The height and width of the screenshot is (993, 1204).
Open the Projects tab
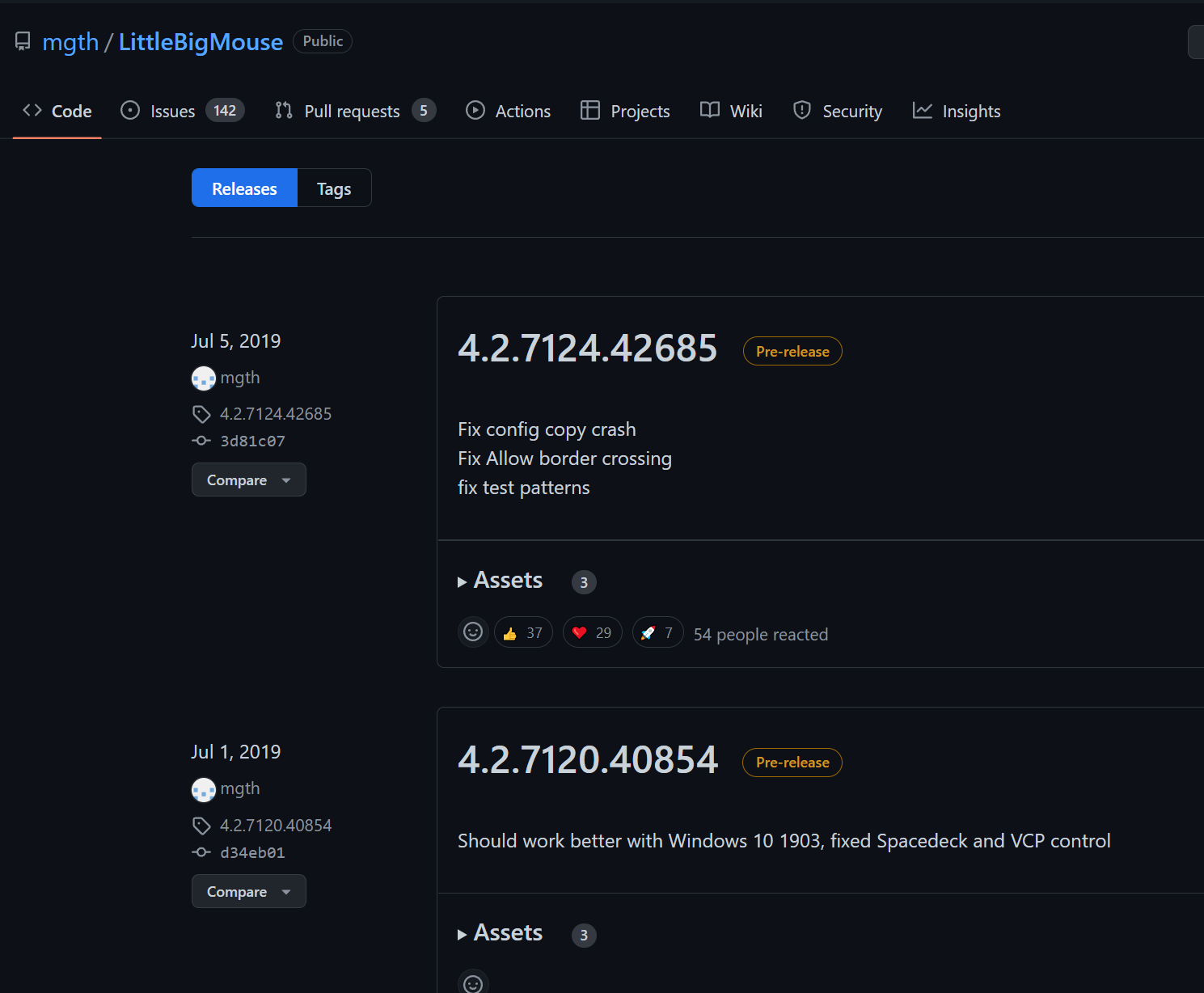tap(626, 111)
